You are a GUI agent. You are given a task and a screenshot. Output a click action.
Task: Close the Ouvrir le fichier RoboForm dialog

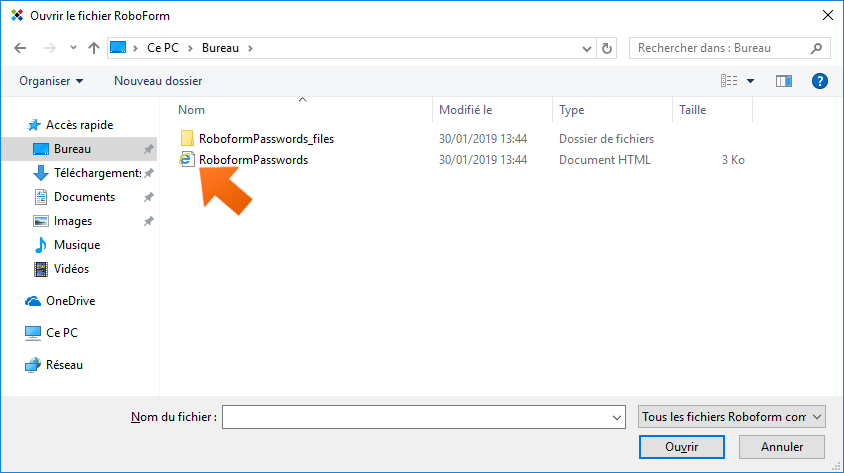[x=828, y=16]
